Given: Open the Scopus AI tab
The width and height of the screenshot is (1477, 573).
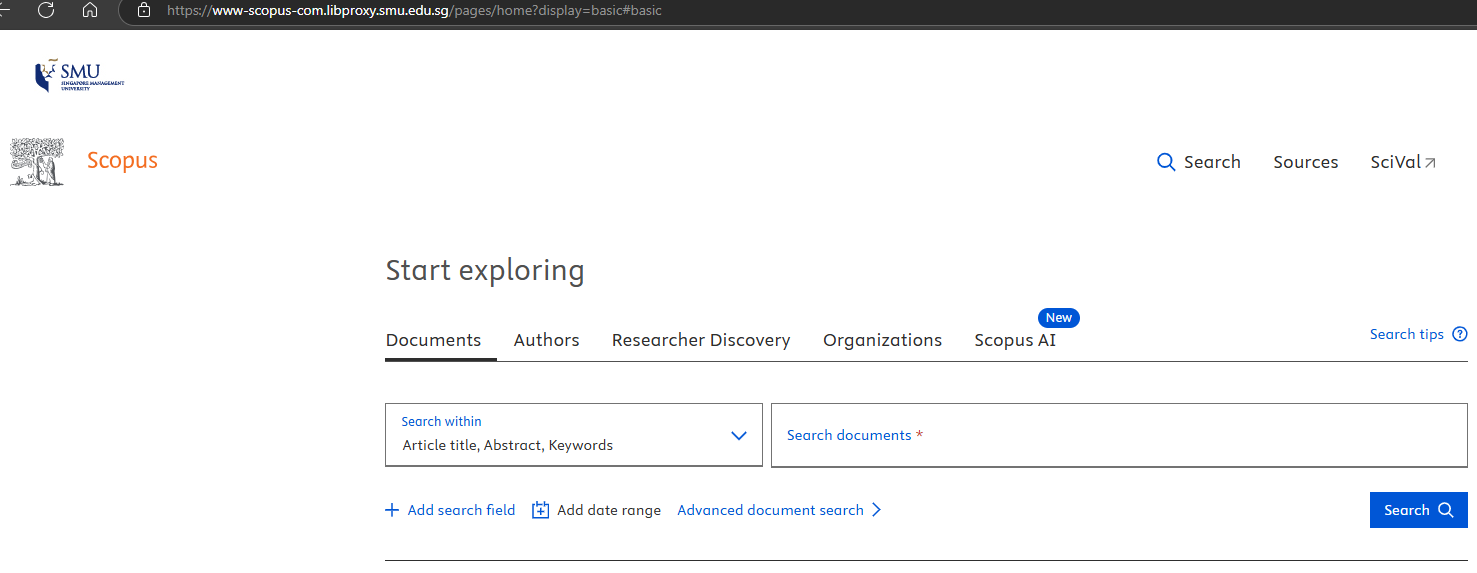Looking at the screenshot, I should [x=1015, y=340].
